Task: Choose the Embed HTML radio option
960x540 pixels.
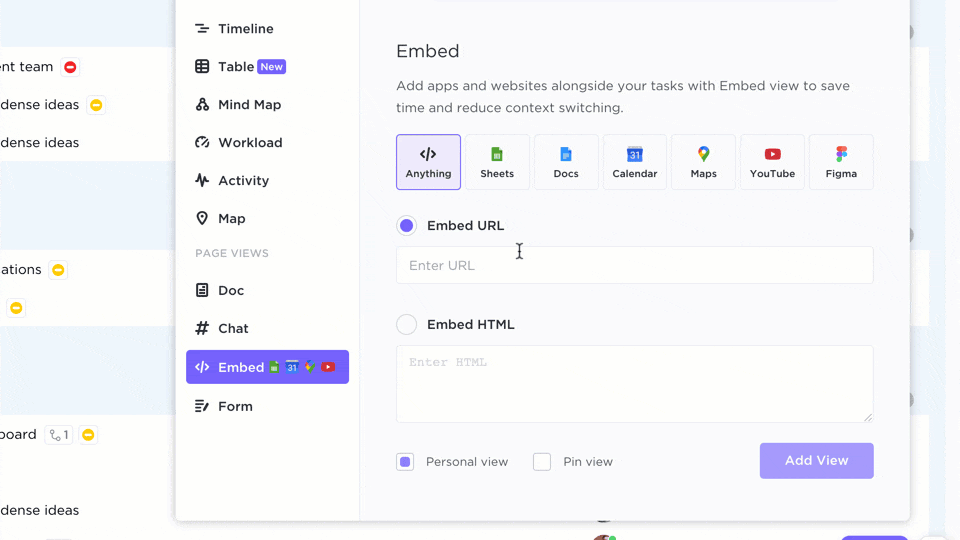Action: click(x=407, y=325)
